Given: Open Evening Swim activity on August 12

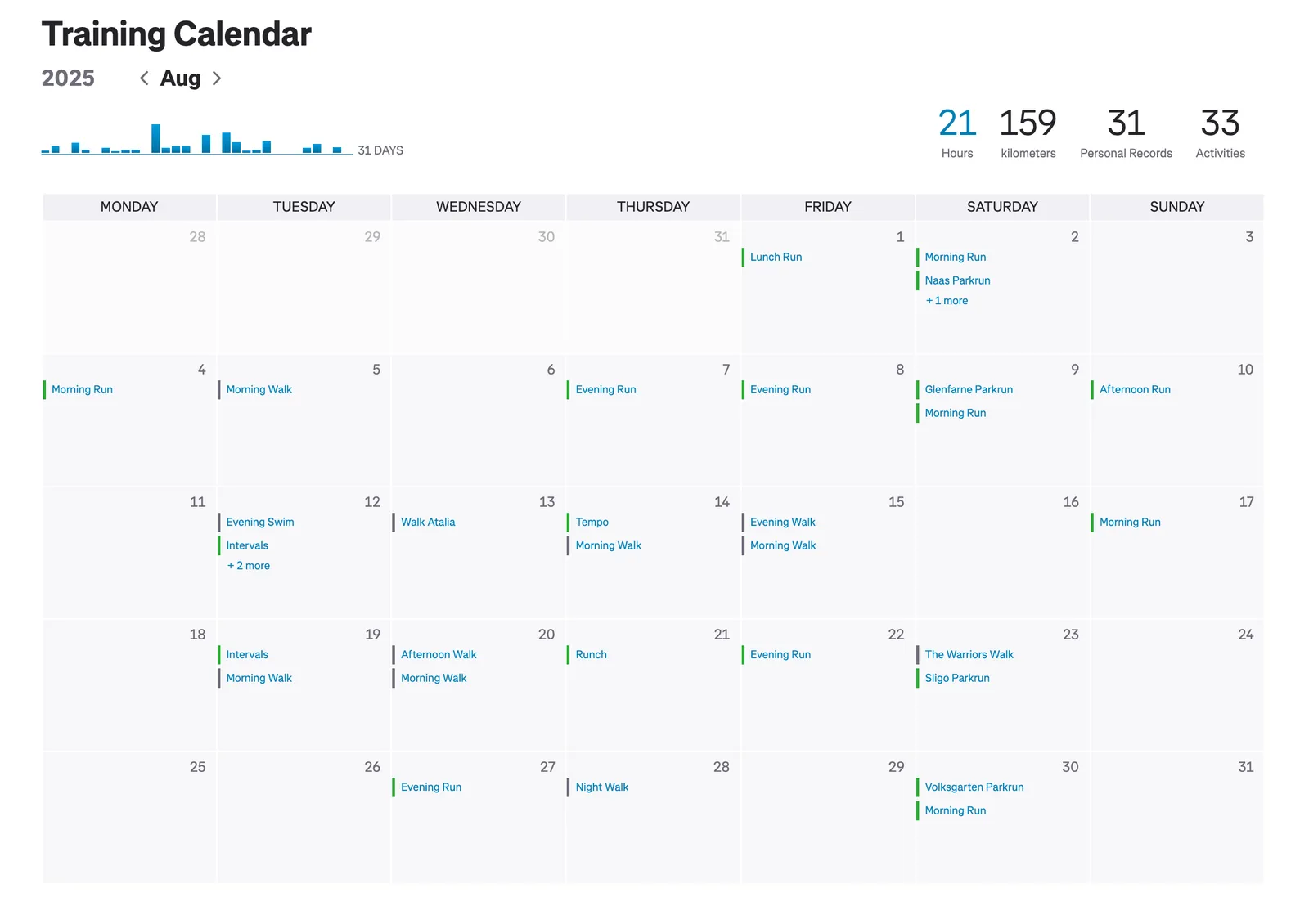Looking at the screenshot, I should 260,523.
